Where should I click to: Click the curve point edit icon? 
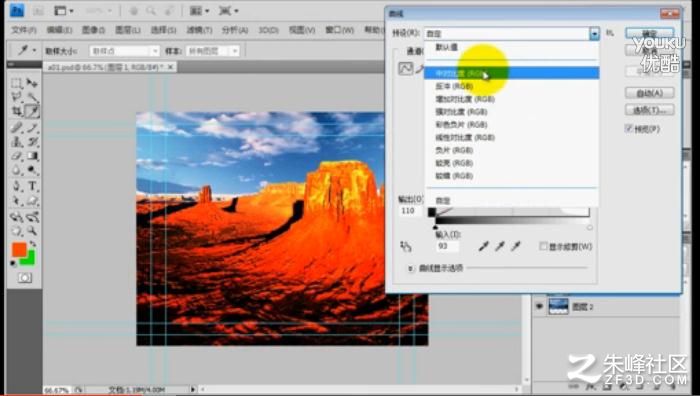pos(405,68)
